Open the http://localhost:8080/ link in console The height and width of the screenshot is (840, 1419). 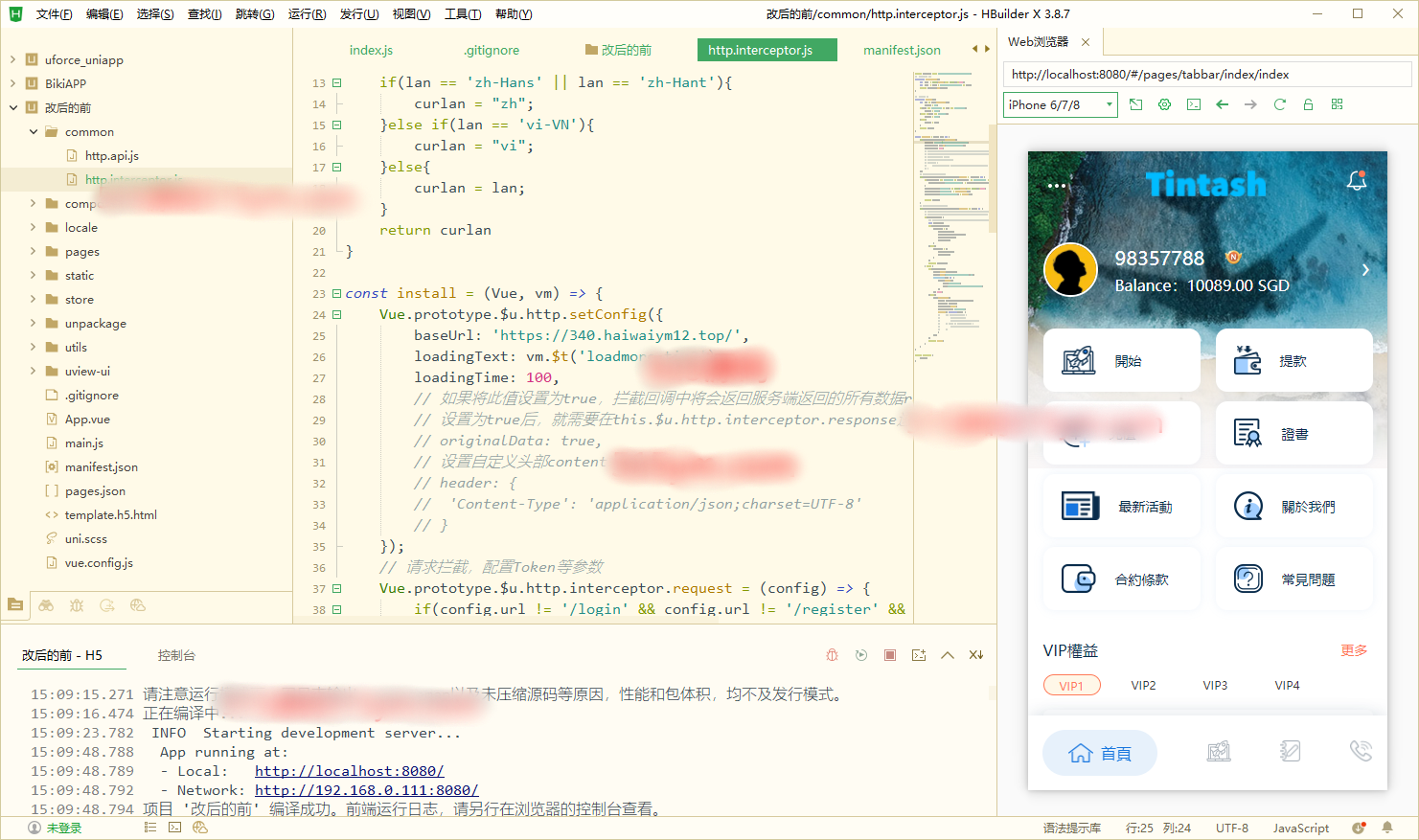pos(349,771)
